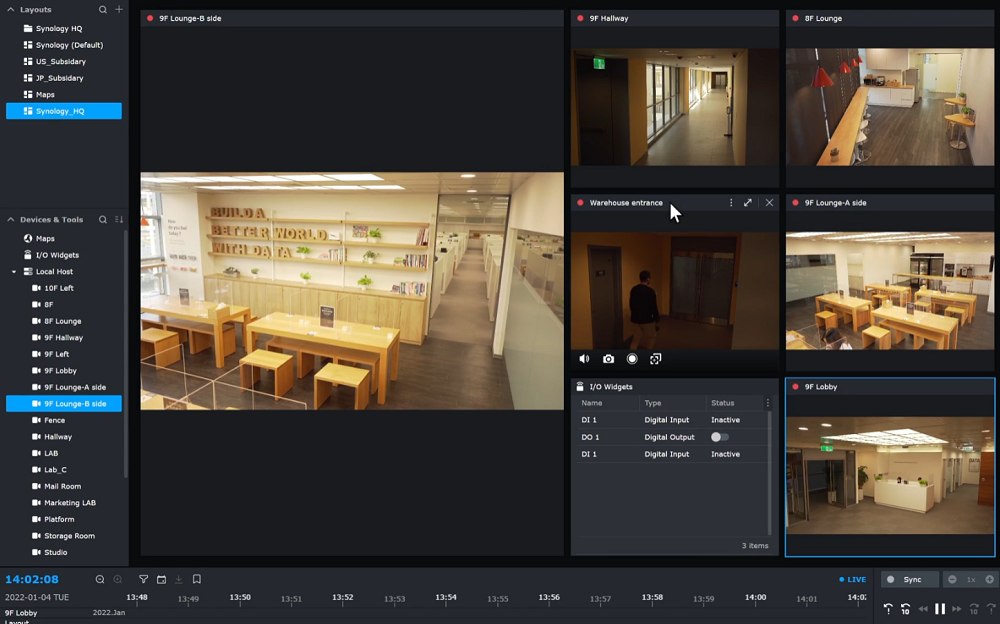Select 8F Lounge camera in tree
This screenshot has width=1000, height=624.
point(64,322)
